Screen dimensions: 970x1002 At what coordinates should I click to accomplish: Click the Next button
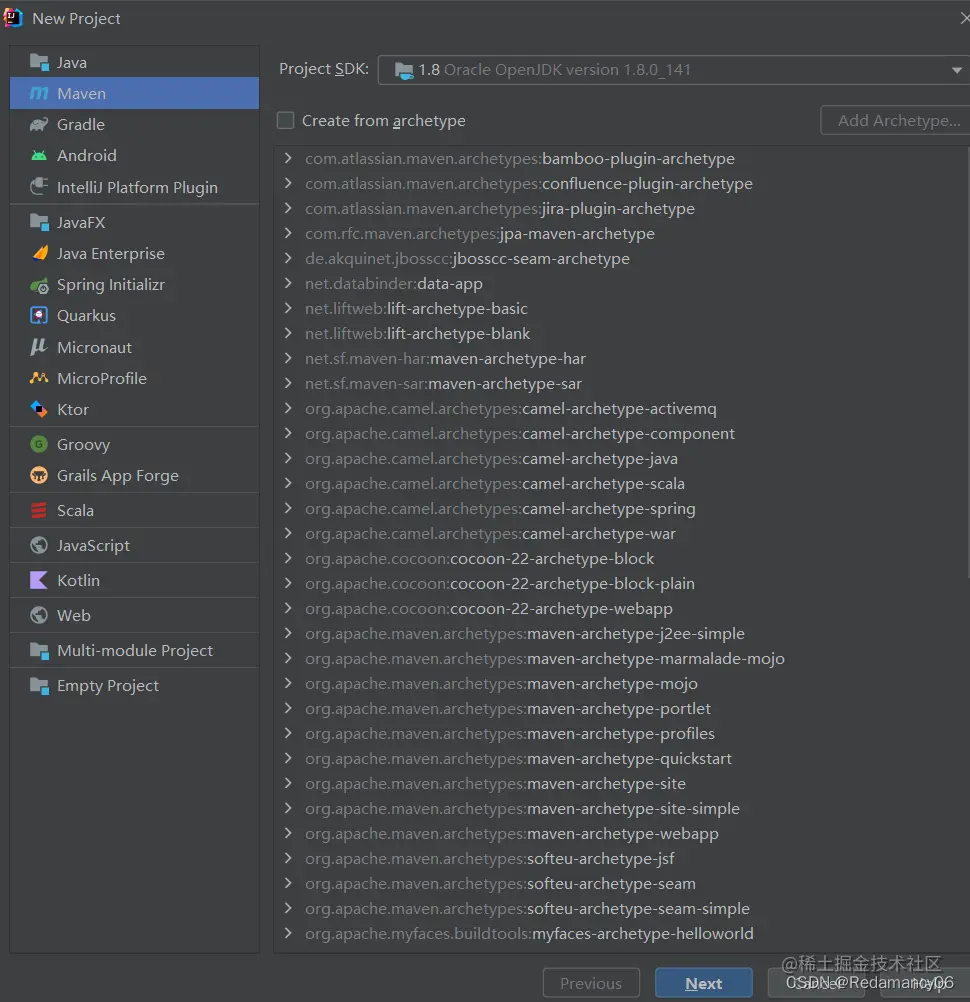coord(704,983)
